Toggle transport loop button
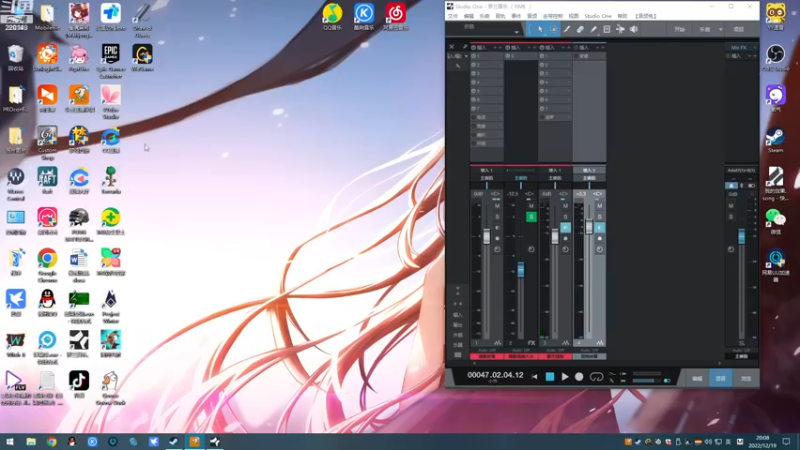Image resolution: width=800 pixels, height=450 pixels. point(596,377)
